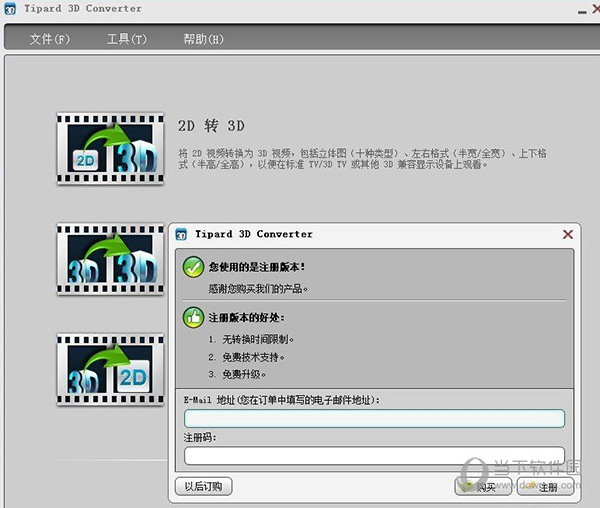Viewport: 600px width, 508px height.
Task: Click the 感谢您购买我们的产品 message
Action: (x=258, y=288)
